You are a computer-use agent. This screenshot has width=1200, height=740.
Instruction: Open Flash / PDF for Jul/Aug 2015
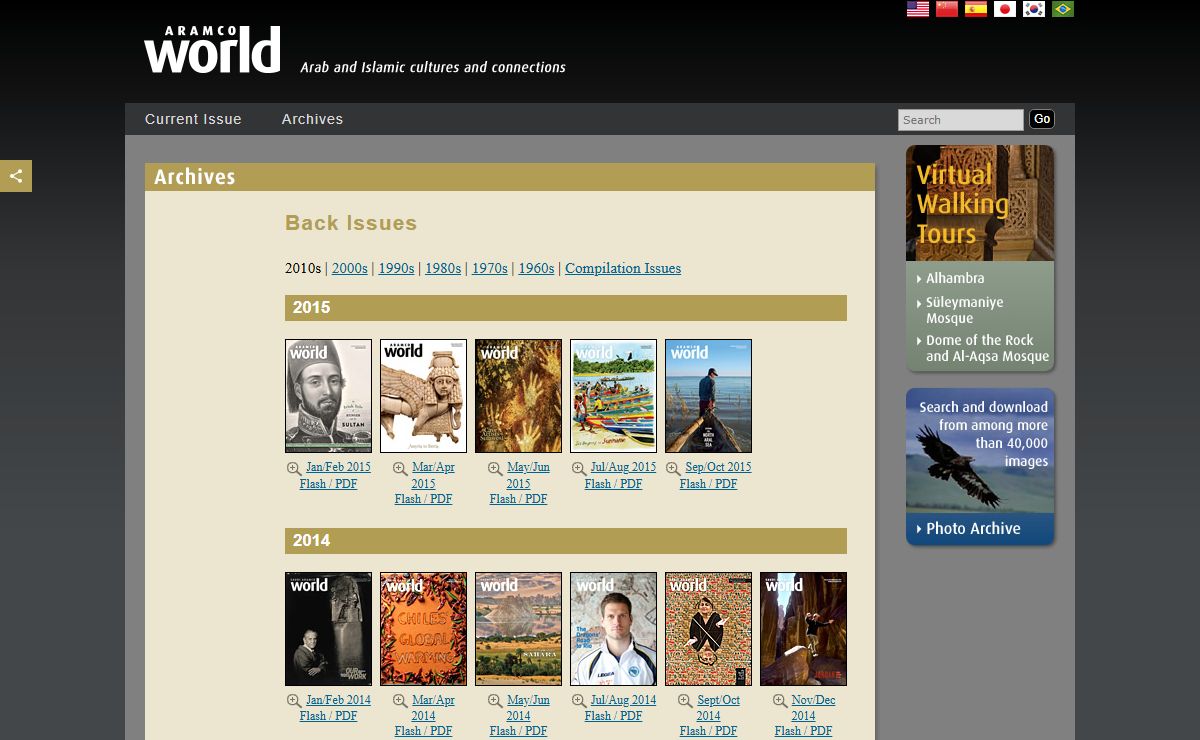[x=613, y=484]
